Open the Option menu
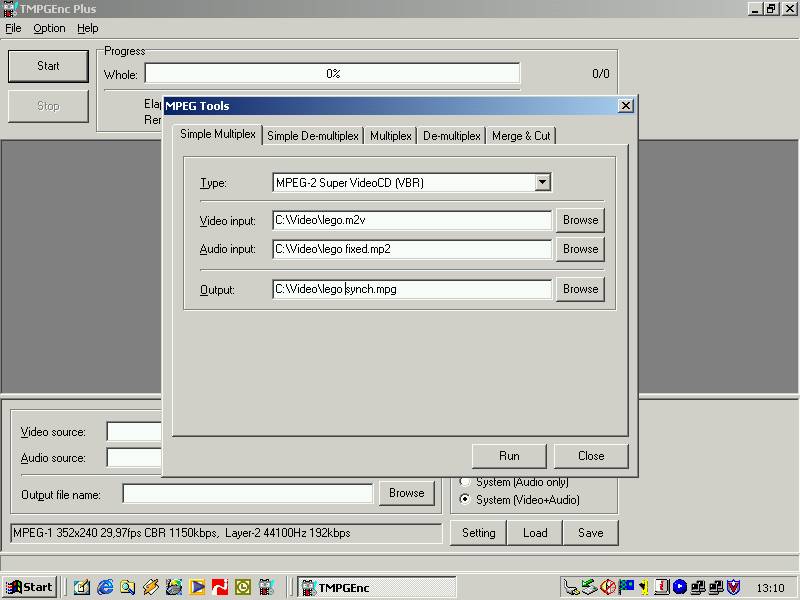The width and height of the screenshot is (800, 600). [49, 28]
